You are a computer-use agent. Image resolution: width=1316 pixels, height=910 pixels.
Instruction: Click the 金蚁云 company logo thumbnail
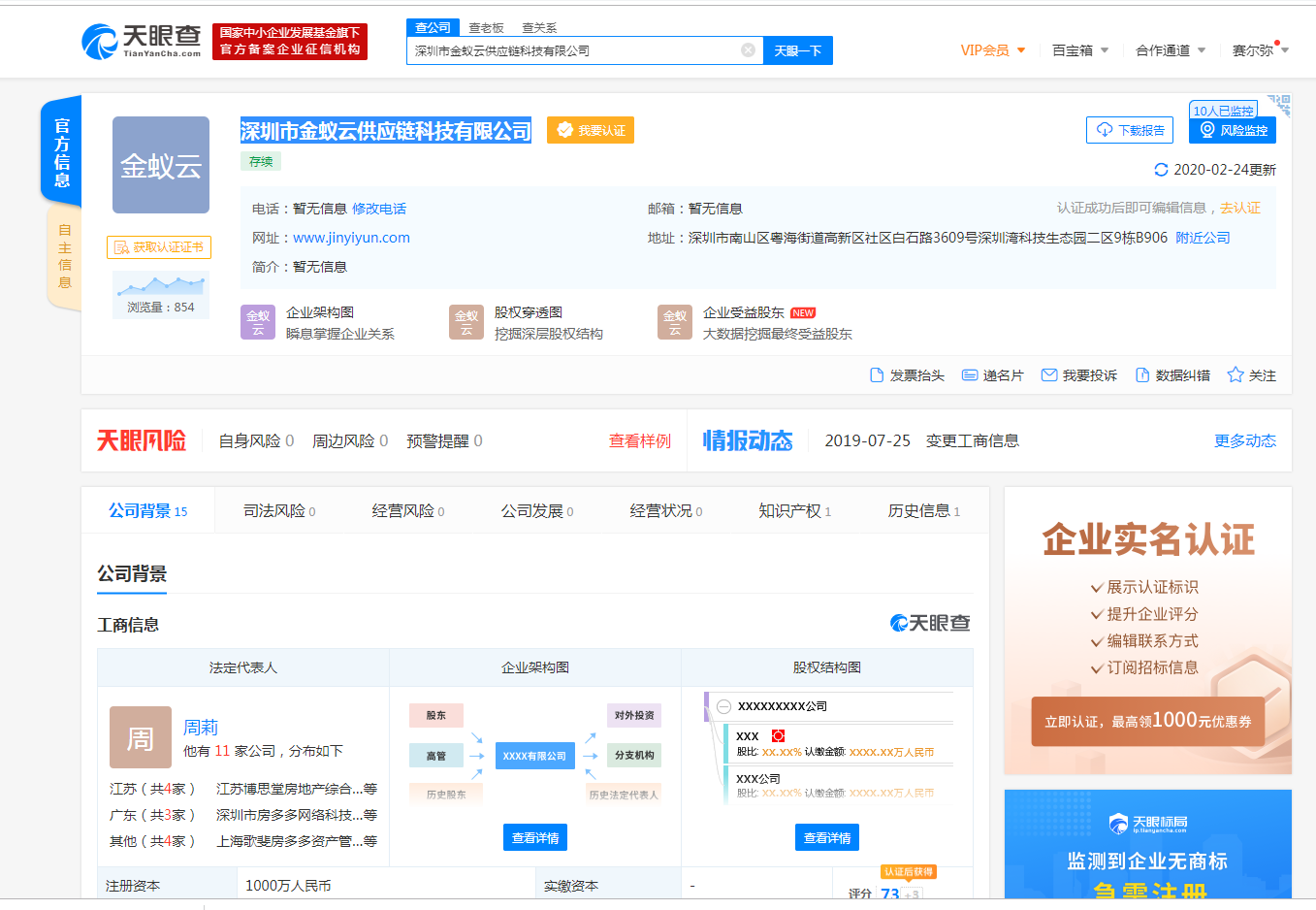(161, 165)
